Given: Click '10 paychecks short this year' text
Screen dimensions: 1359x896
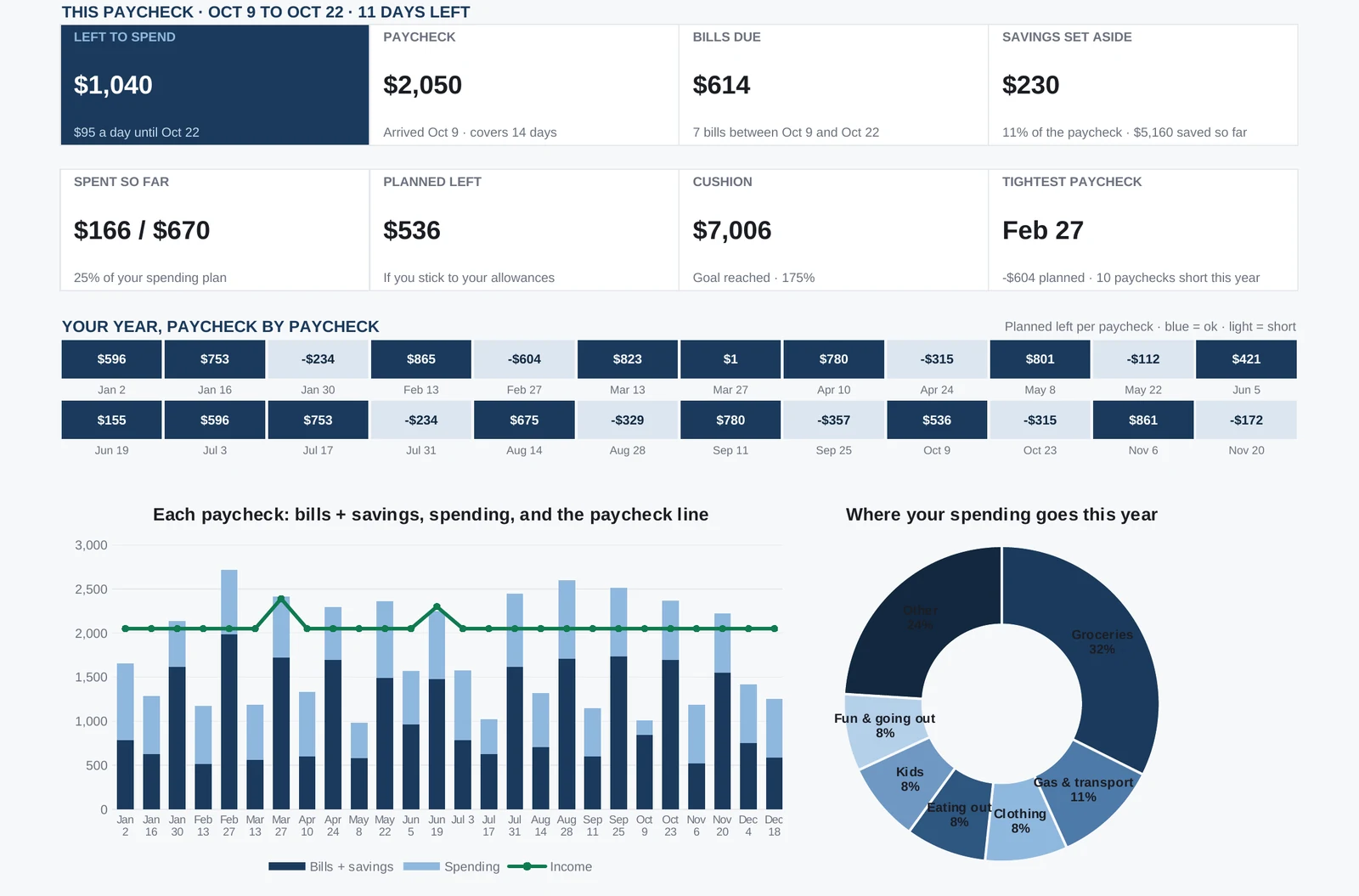Looking at the screenshot, I should click(1178, 278).
